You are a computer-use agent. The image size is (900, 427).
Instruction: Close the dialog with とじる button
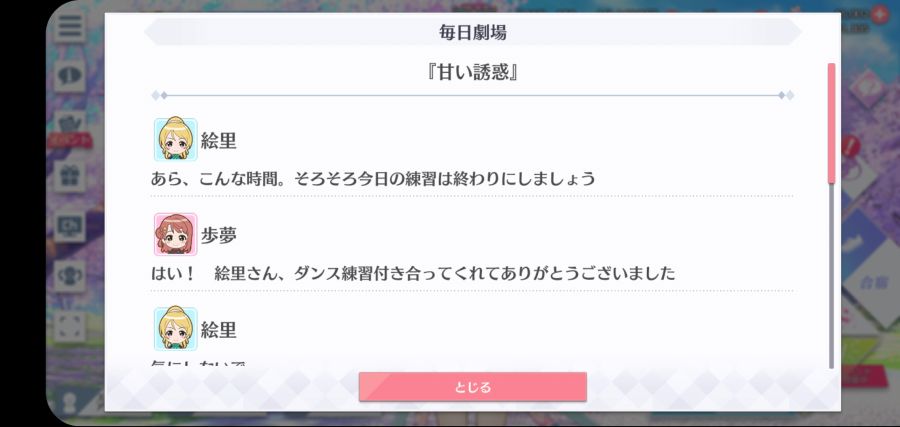coord(472,387)
